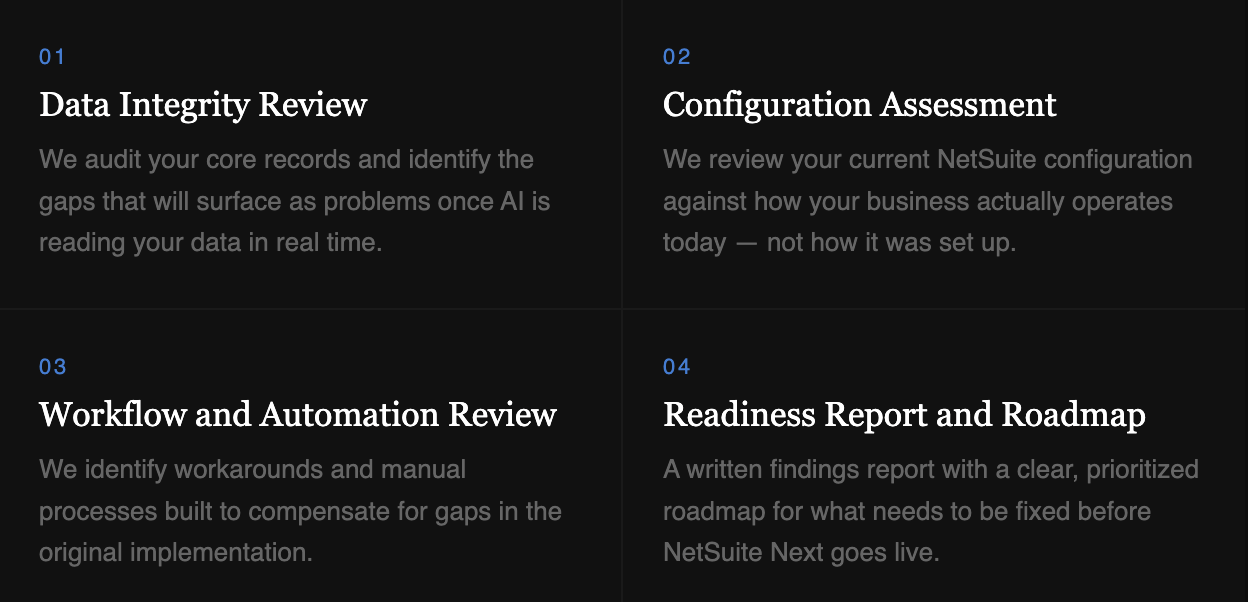Image resolution: width=1248 pixels, height=602 pixels.
Task: Select the Configuration Assessment heading
Action: [x=860, y=105]
